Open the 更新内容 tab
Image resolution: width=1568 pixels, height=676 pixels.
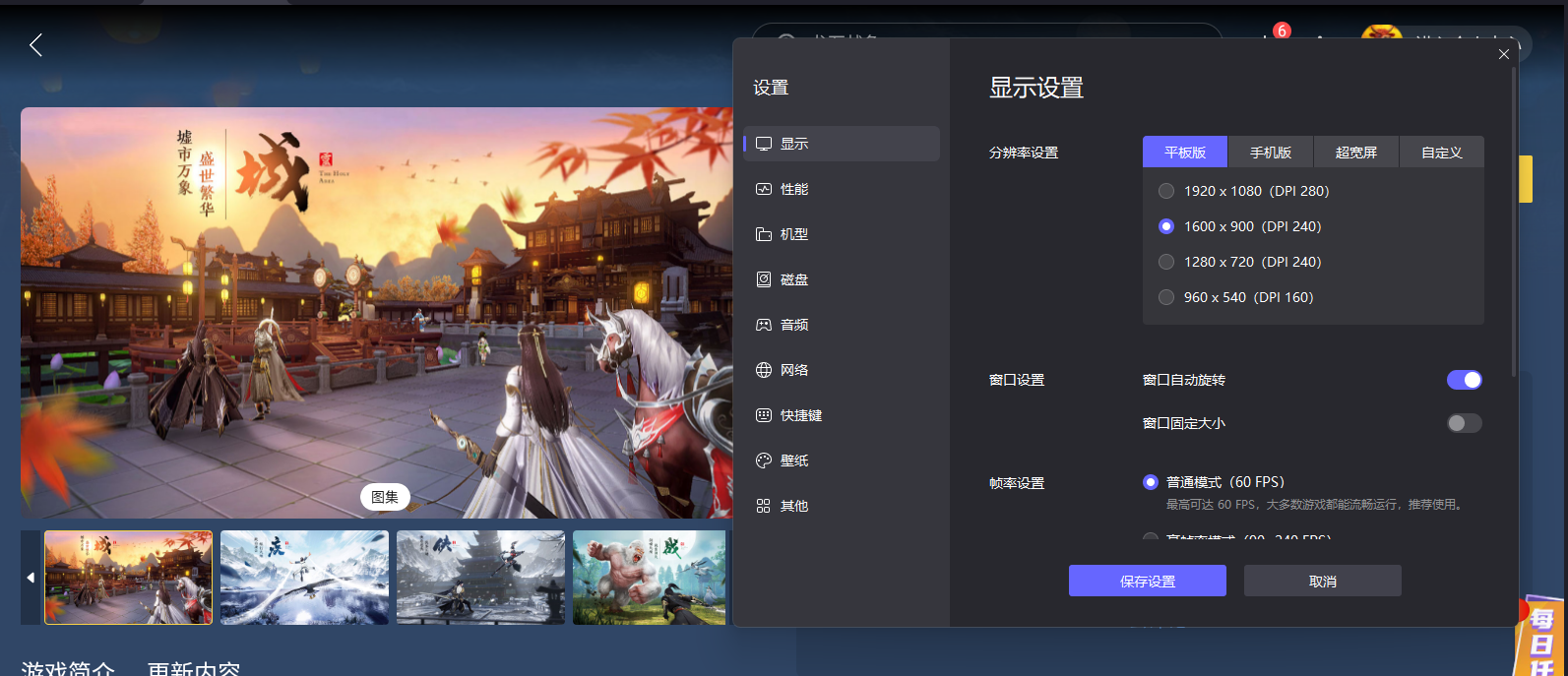[x=194, y=669]
